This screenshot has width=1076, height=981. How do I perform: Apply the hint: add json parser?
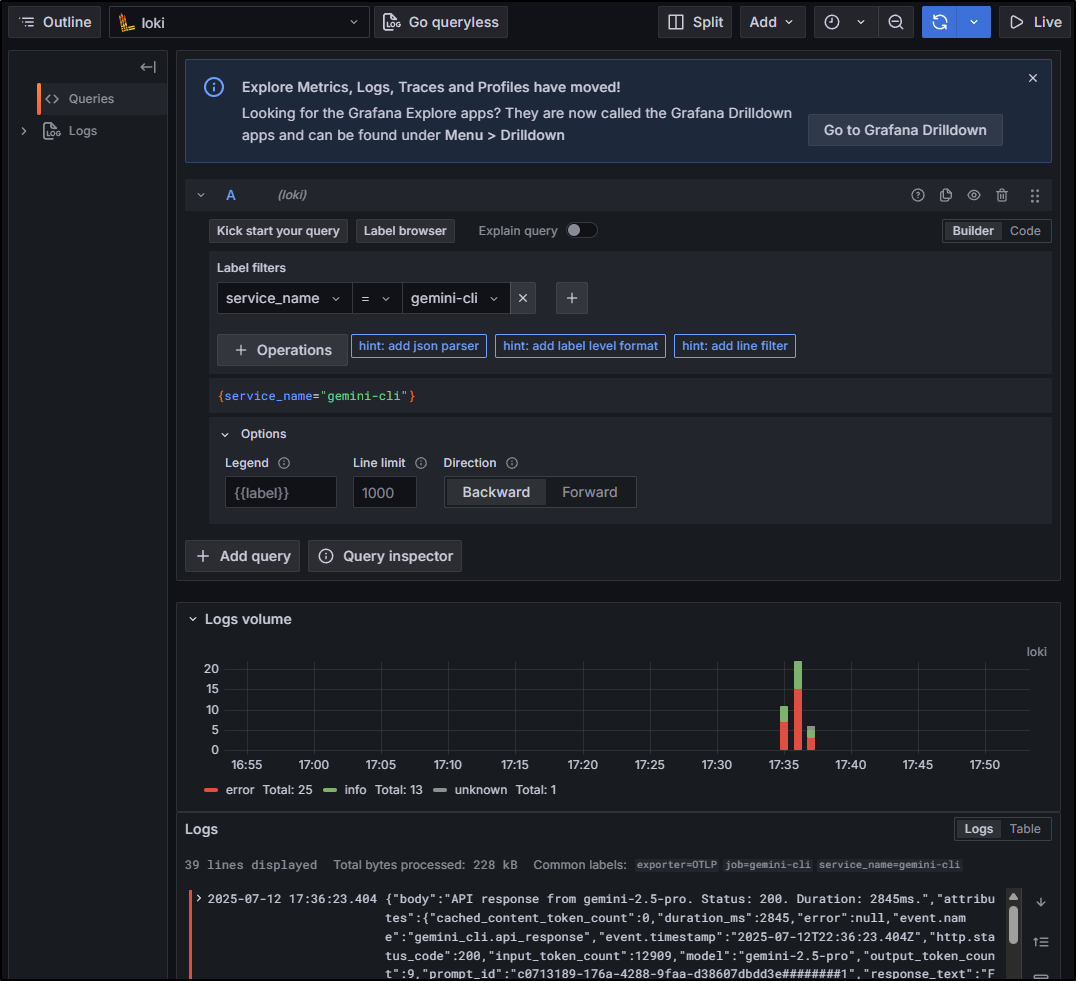(419, 346)
